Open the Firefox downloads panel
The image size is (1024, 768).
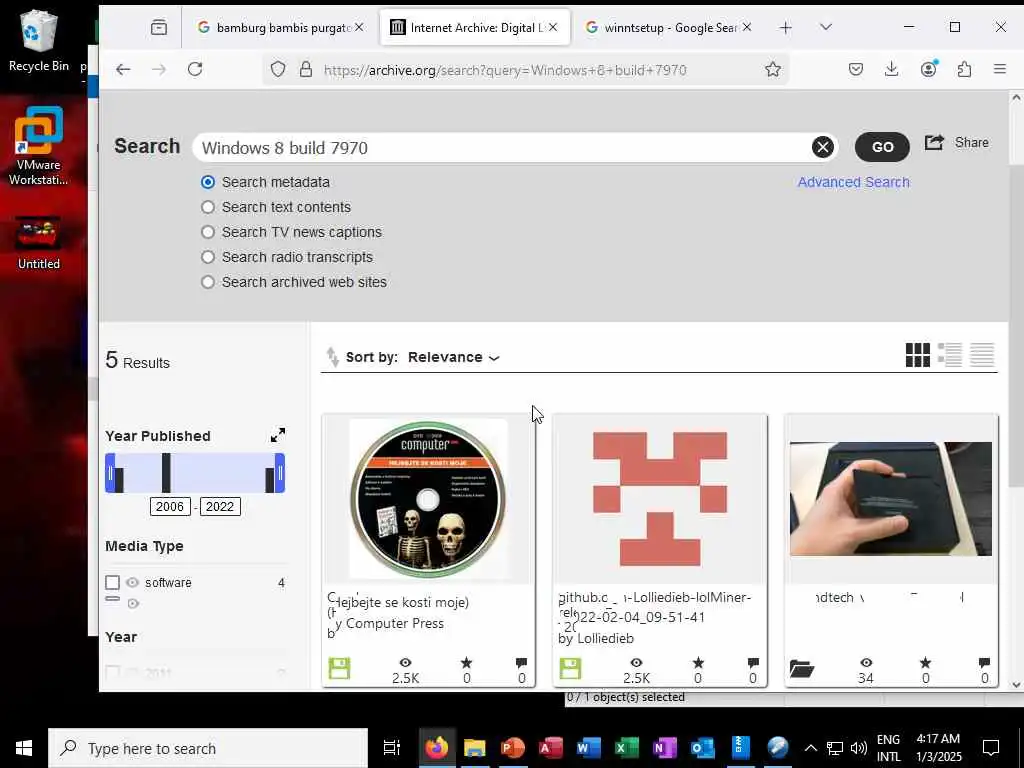point(891,69)
